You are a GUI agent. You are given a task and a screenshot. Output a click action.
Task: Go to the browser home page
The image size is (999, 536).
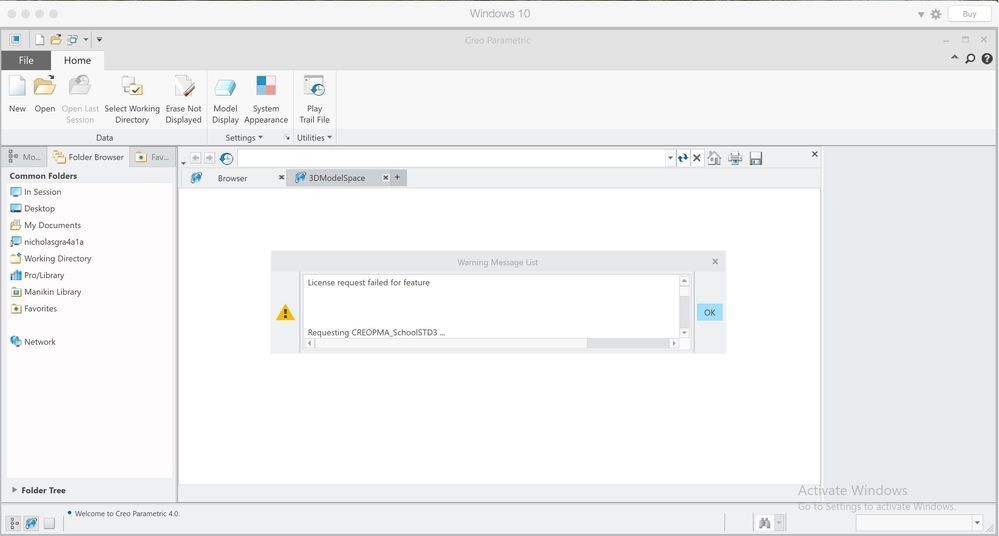pyautogui.click(x=714, y=158)
